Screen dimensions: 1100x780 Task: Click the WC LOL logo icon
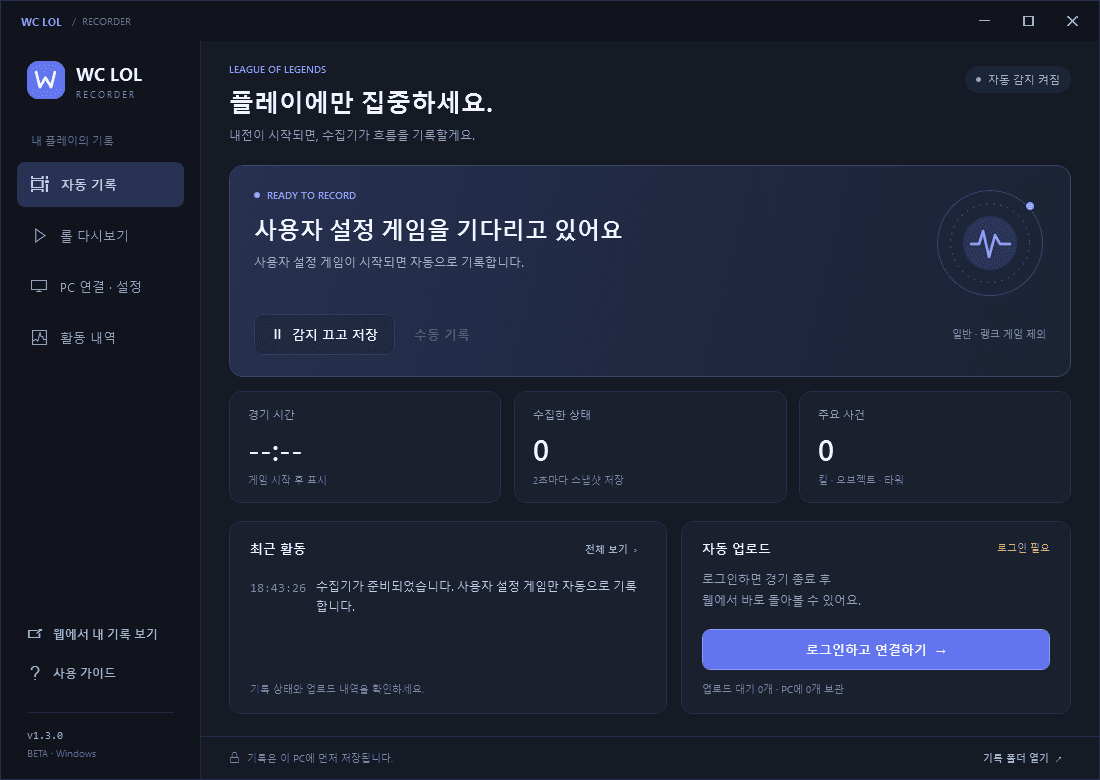(x=46, y=80)
